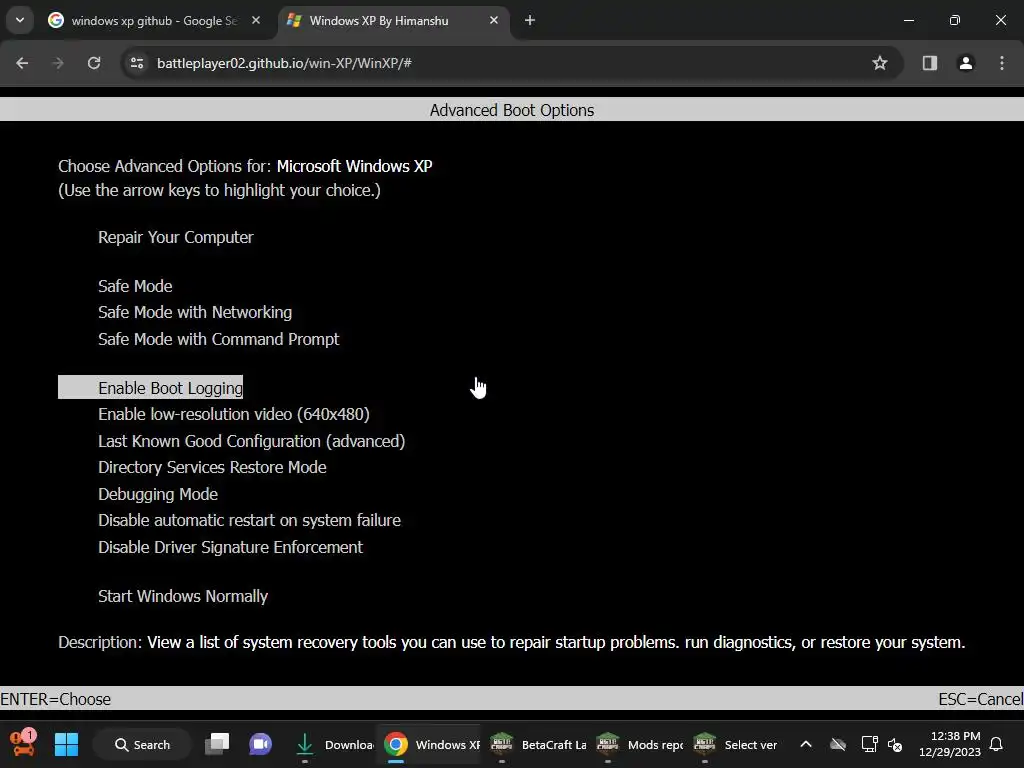The image size is (1024, 768).
Task: Click the cloud sync tray icon
Action: click(838, 744)
